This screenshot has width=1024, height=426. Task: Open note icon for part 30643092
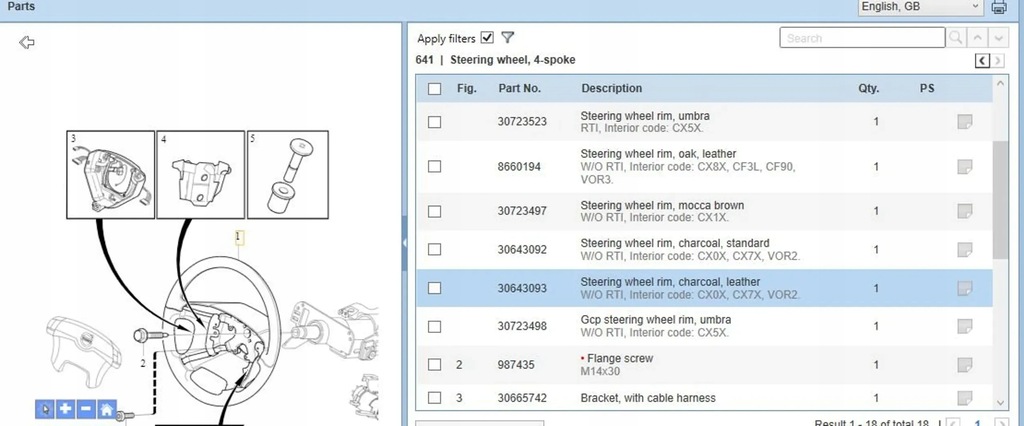964,250
